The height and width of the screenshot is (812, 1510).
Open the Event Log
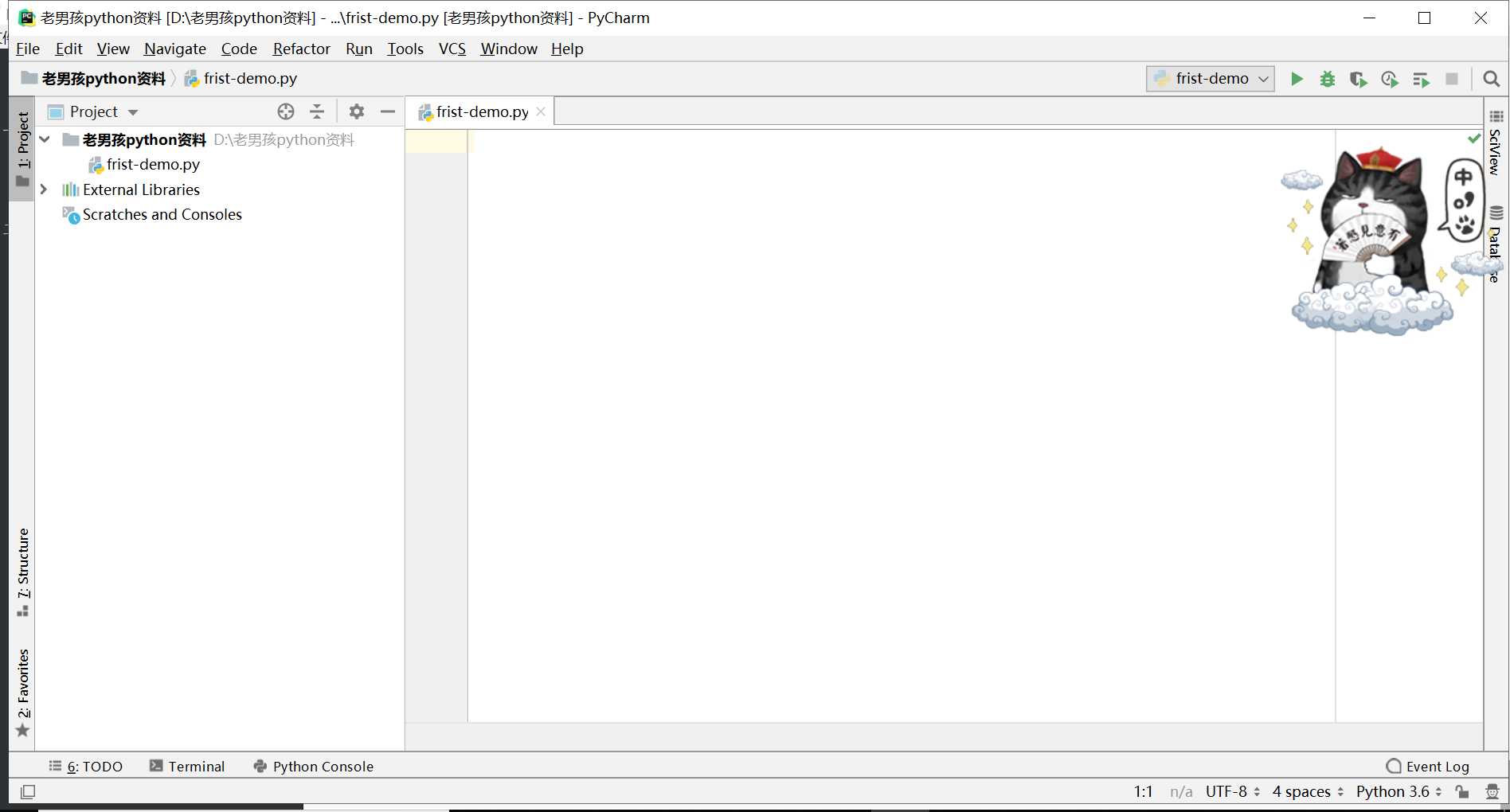pos(1428,766)
